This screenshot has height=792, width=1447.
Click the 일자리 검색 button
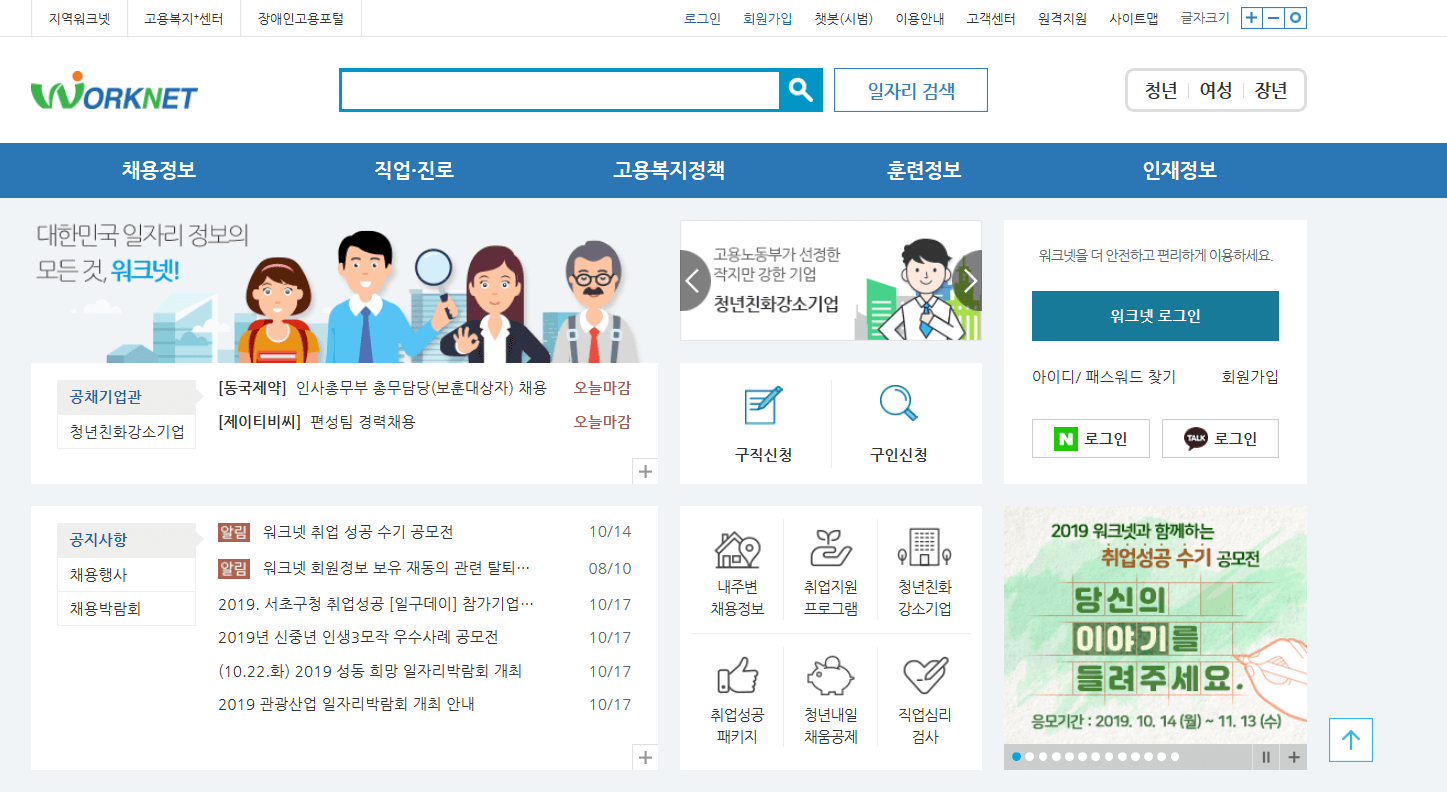click(x=911, y=90)
